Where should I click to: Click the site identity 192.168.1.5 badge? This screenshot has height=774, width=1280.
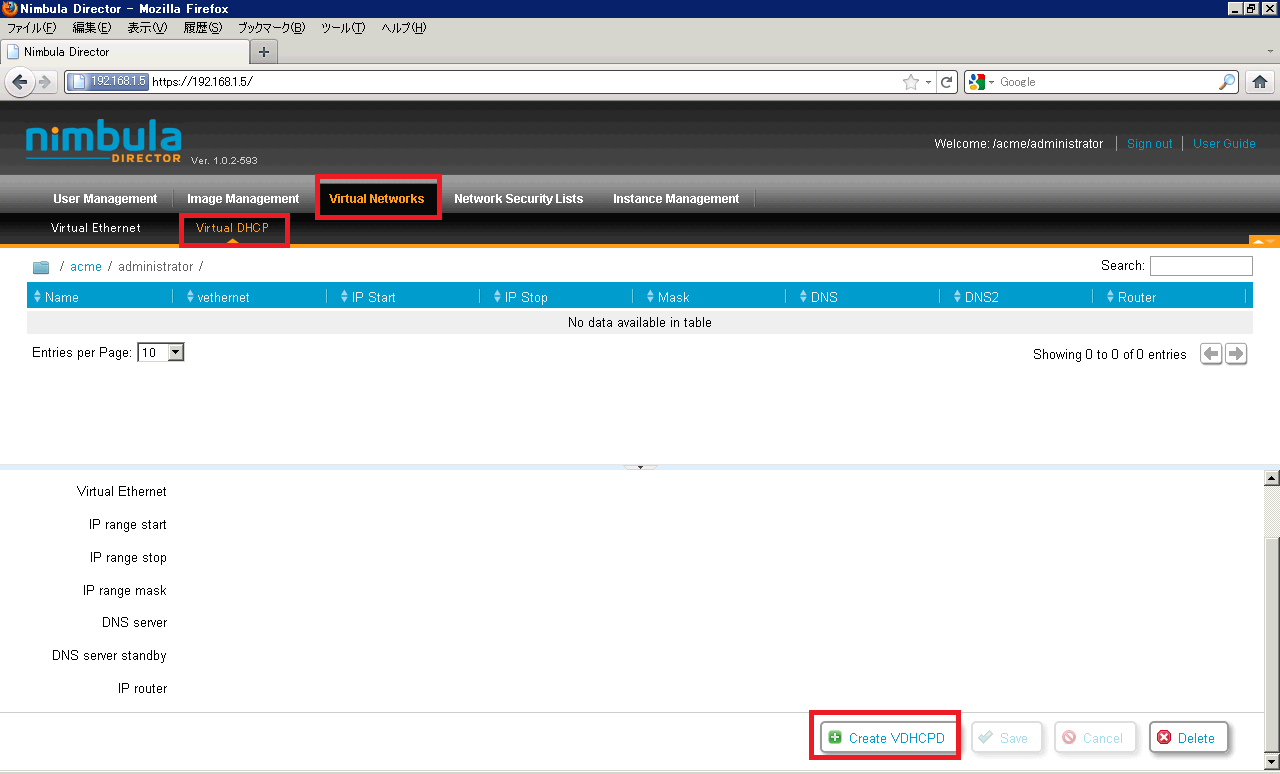coord(109,82)
